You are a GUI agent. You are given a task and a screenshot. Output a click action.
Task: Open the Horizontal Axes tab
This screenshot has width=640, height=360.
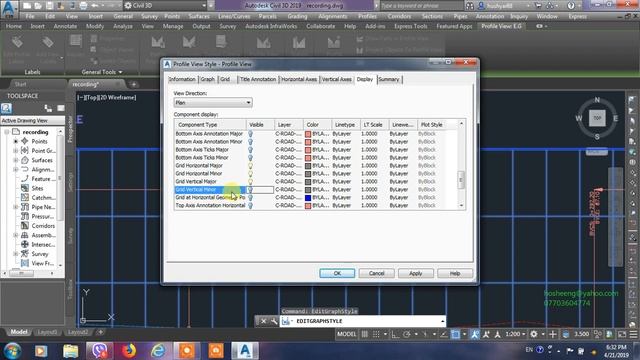(299, 79)
